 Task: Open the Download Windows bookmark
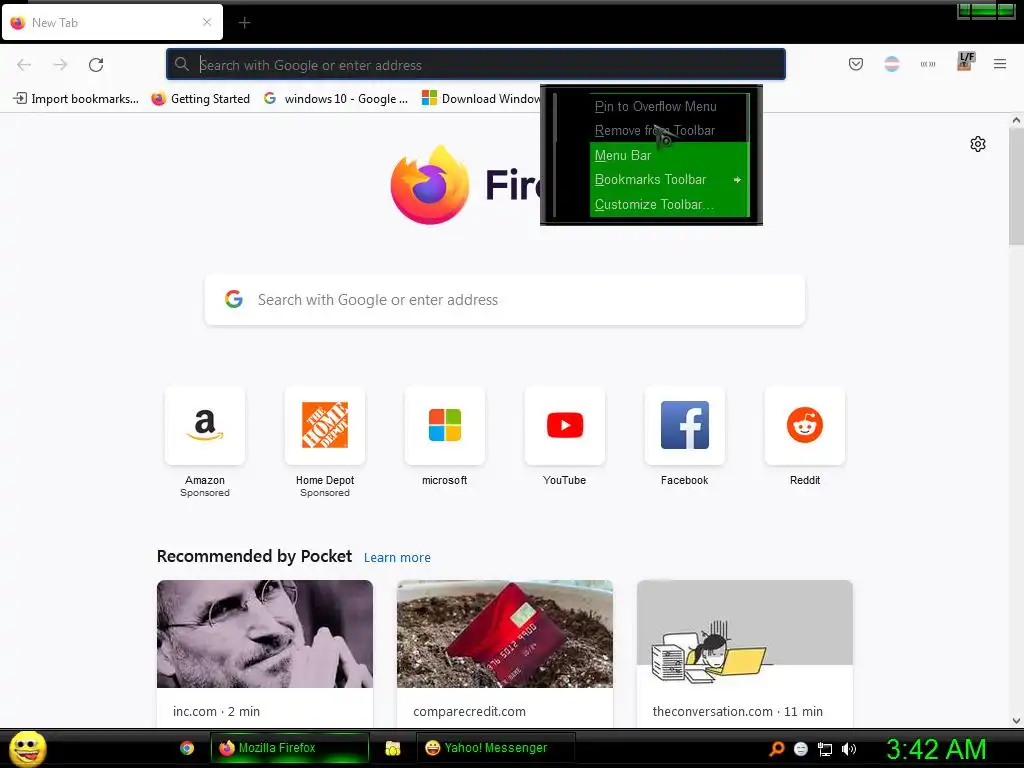[x=481, y=99]
